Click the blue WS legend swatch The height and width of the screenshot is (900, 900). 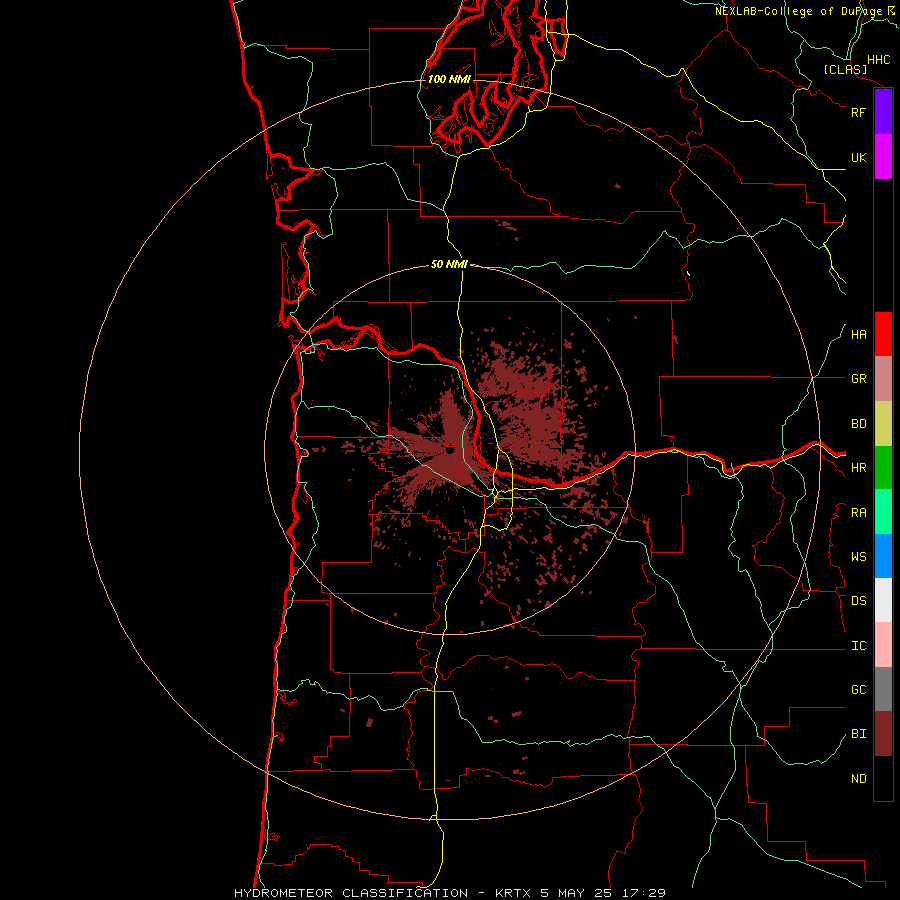coord(883,556)
